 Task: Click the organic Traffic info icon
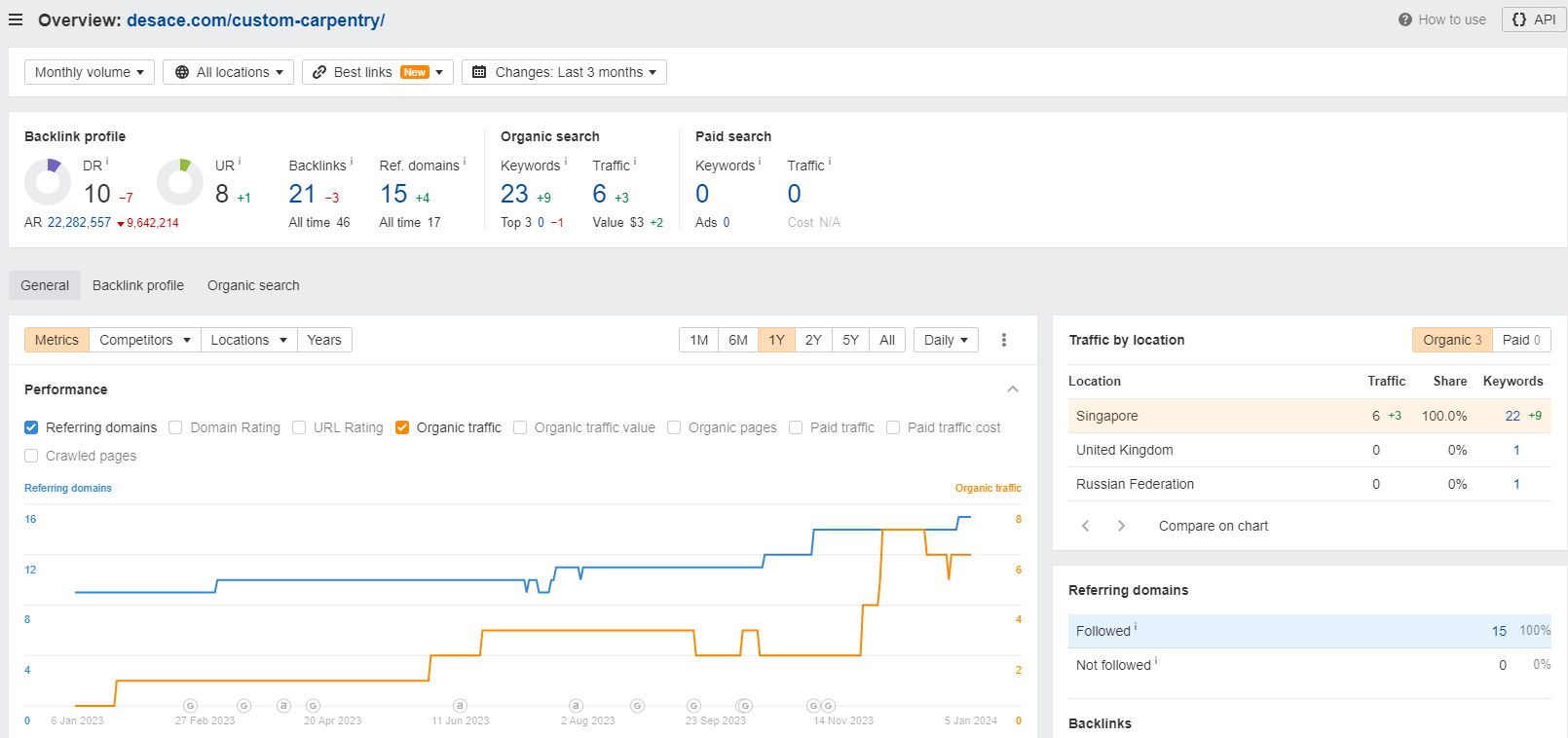pyautogui.click(x=635, y=162)
